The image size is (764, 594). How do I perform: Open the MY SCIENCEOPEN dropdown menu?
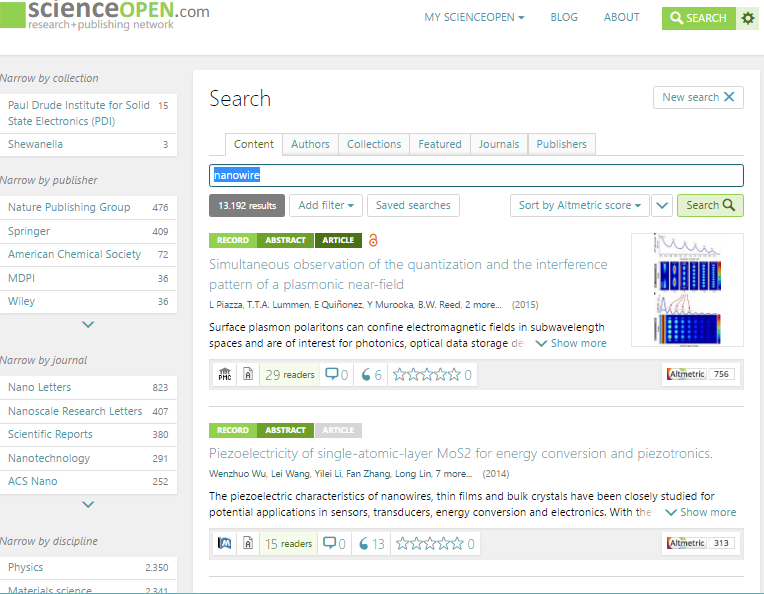pyautogui.click(x=474, y=18)
